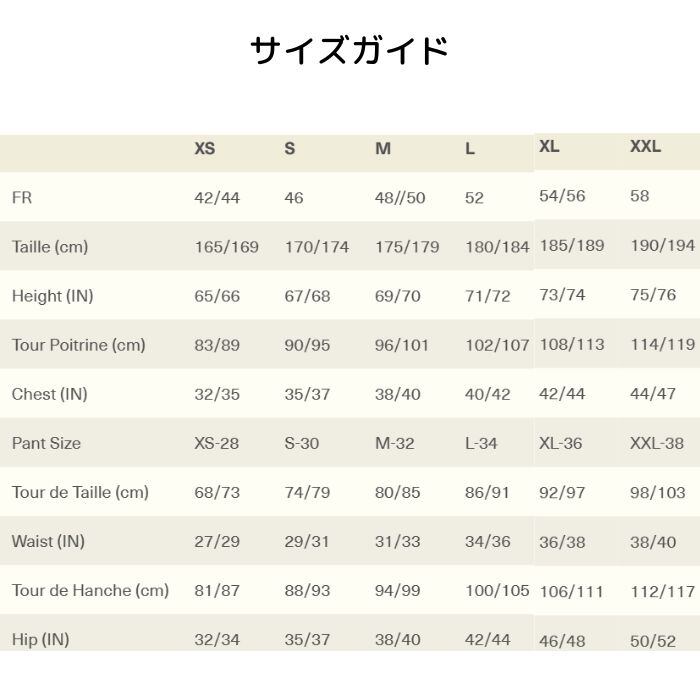
Task: Click the Hip (IN) row label
Action: pyautogui.click(x=40, y=639)
